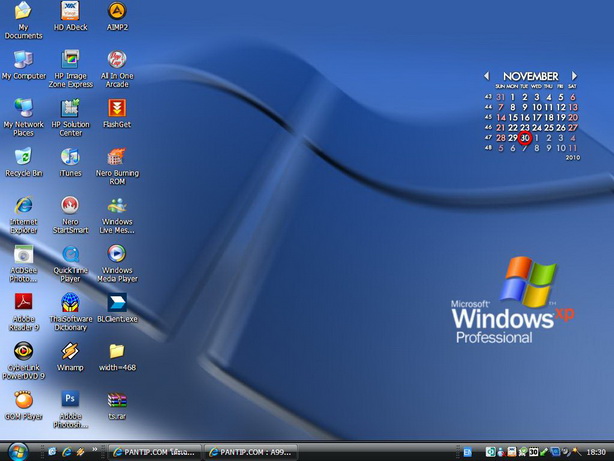Switch to PANTIP.COM : A99 taskbar window
The image size is (614, 461).
(251, 452)
